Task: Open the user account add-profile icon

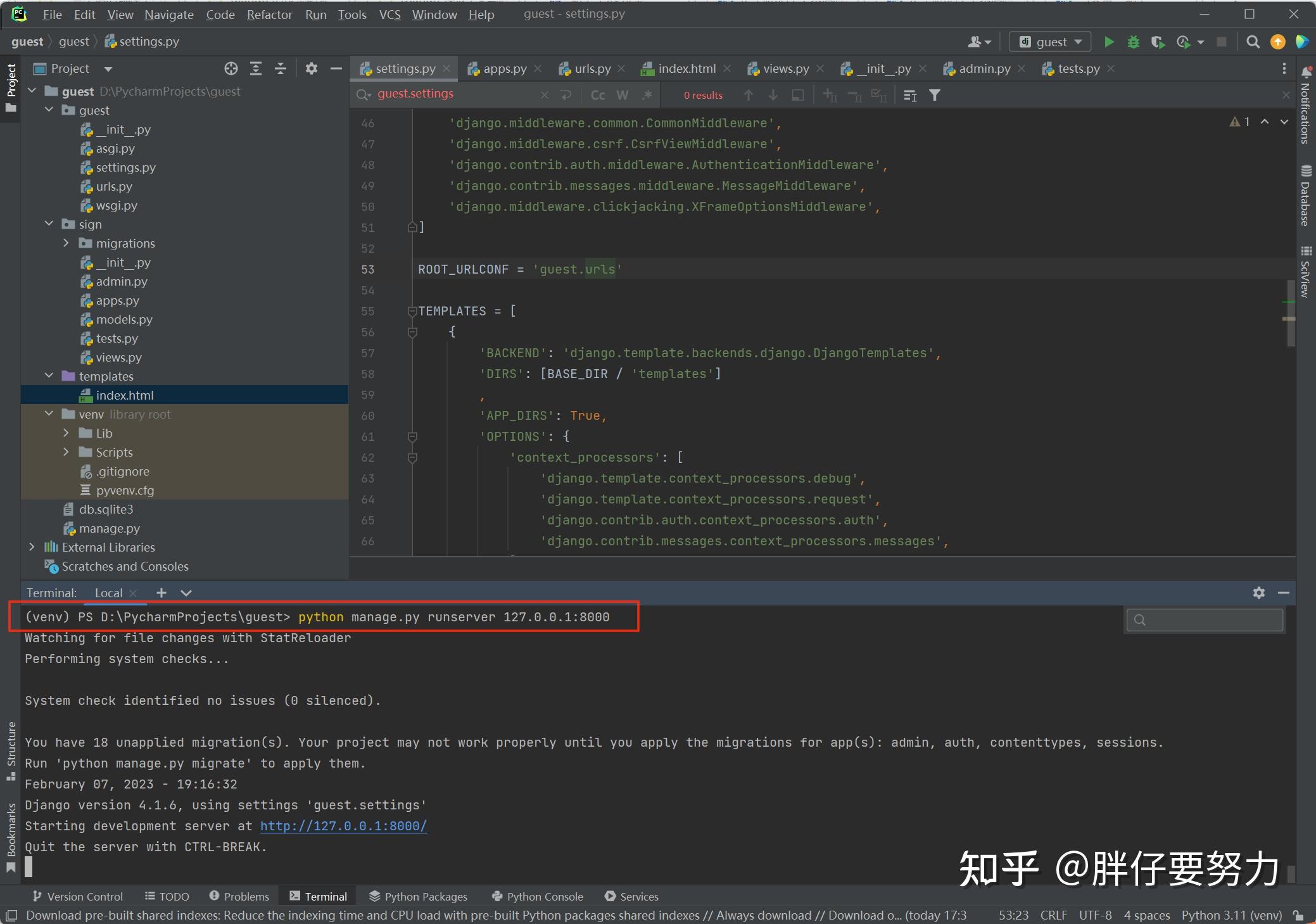Action: (979, 42)
